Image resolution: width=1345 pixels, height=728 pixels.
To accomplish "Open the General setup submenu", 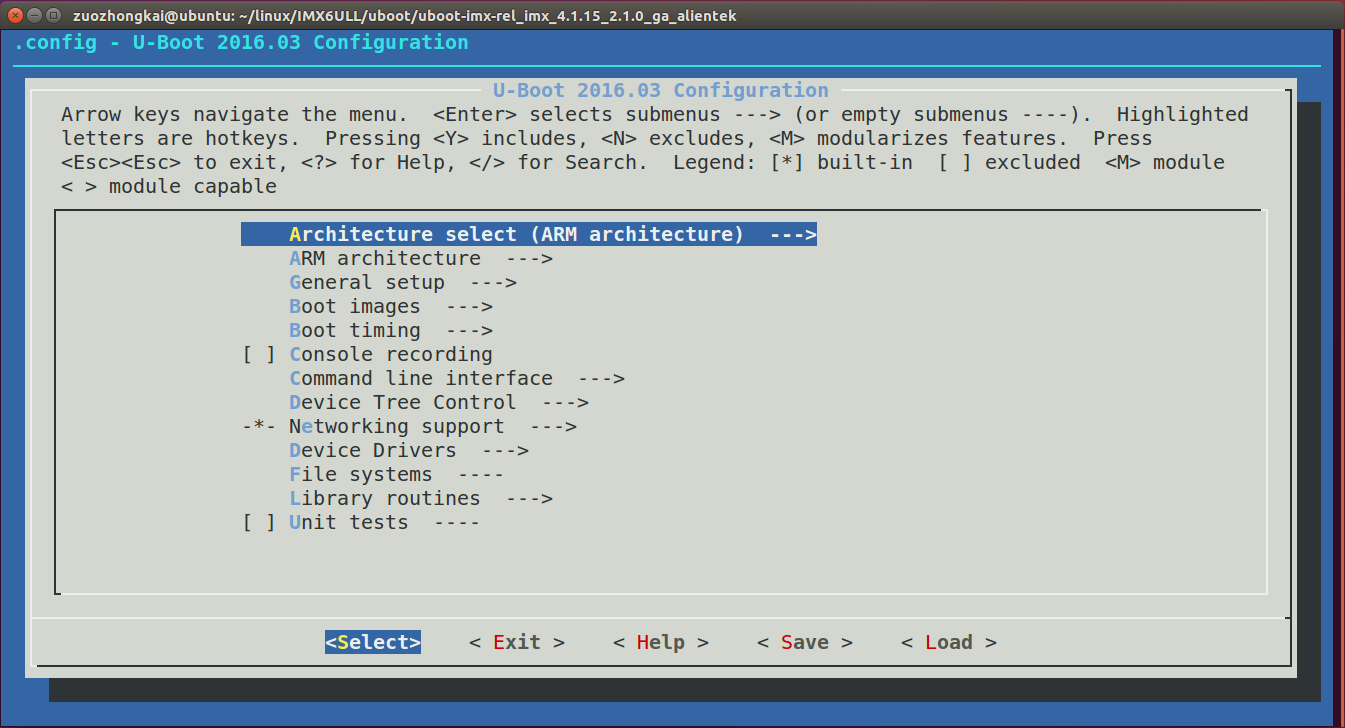I will pyautogui.click(x=403, y=282).
